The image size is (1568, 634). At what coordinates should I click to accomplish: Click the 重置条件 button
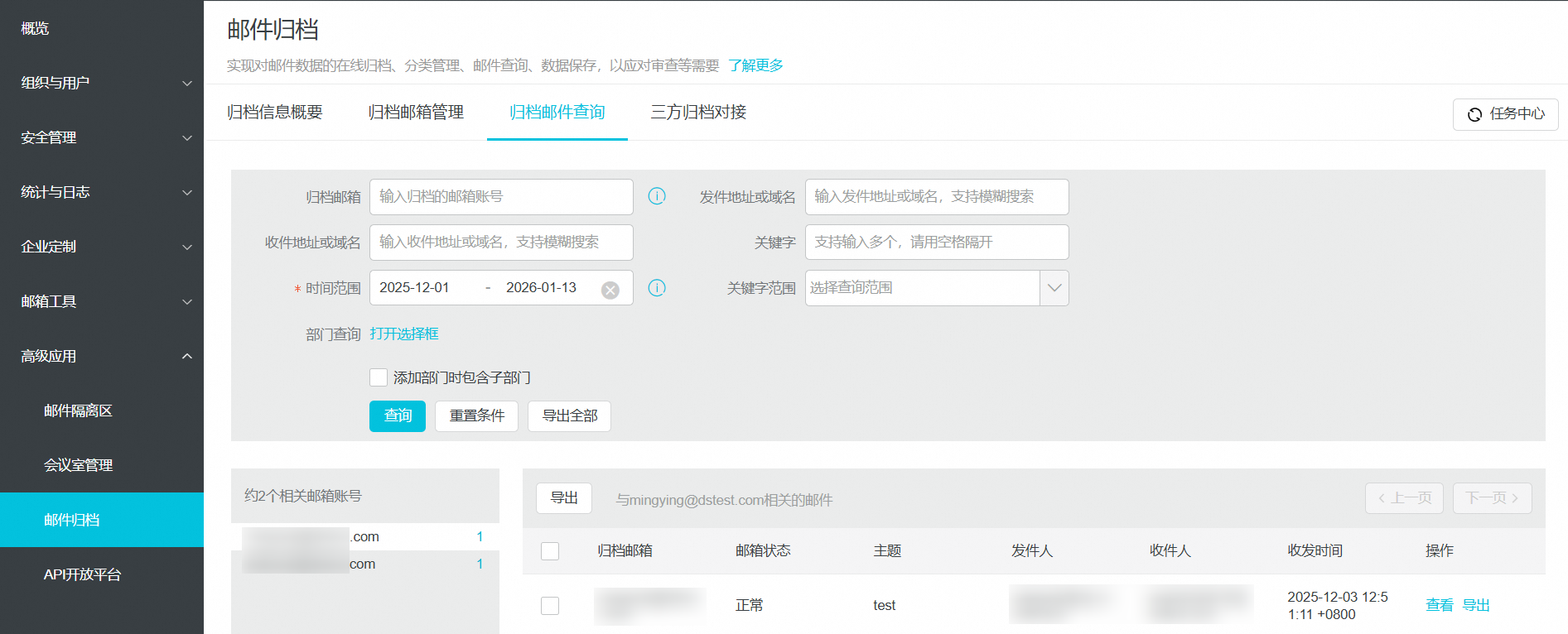pos(477,416)
